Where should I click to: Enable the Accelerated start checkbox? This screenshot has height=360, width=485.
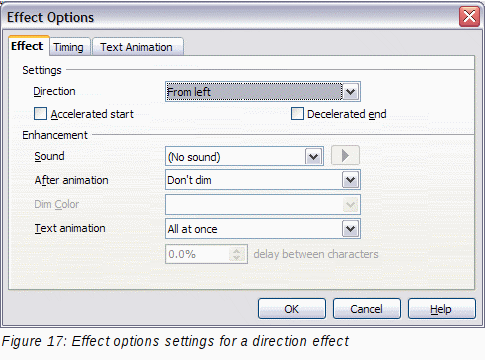point(40,114)
